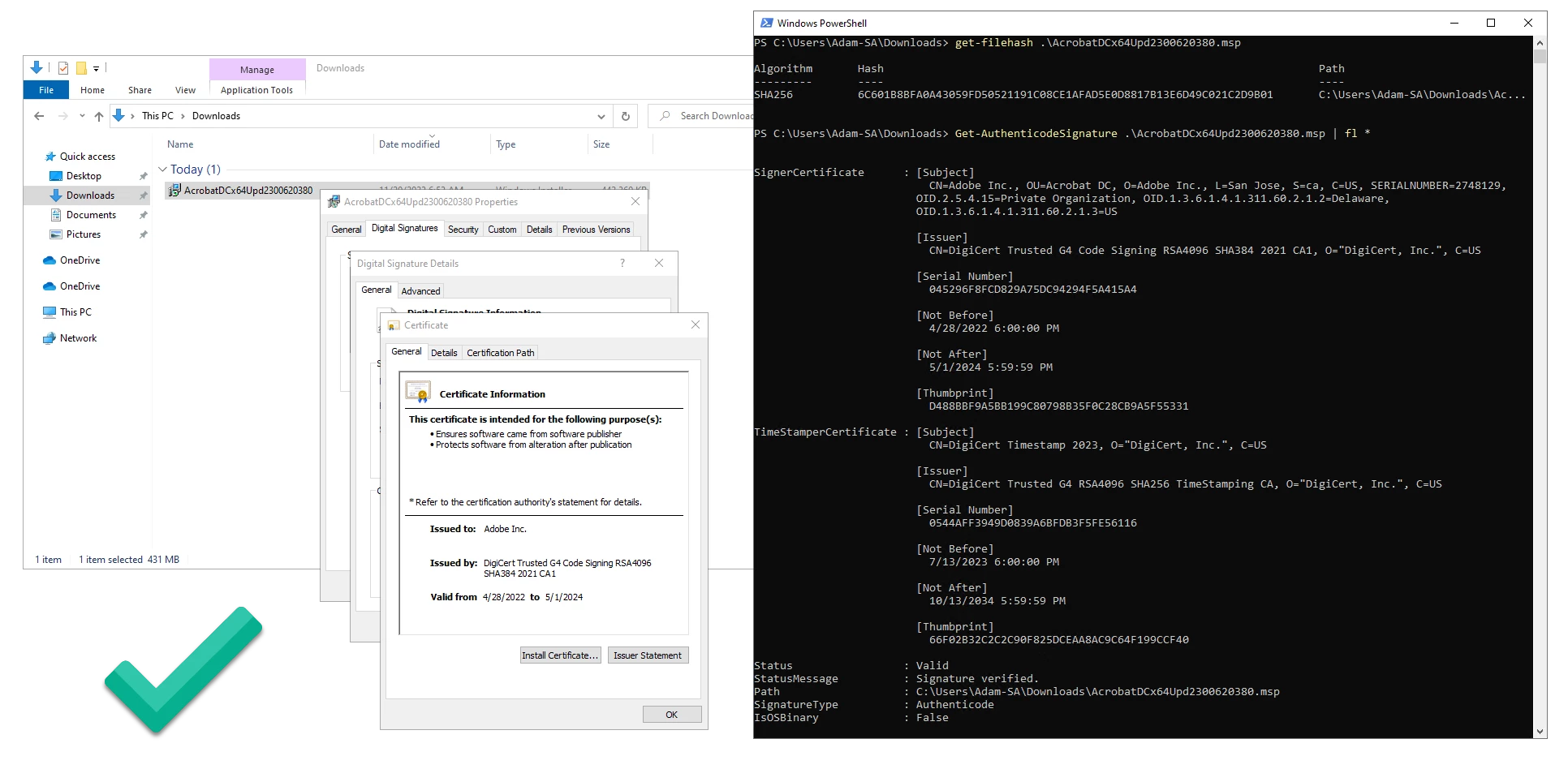Switch to the Share ribbon tab
Viewport: 1568px width, 769px height.
pyautogui.click(x=140, y=90)
